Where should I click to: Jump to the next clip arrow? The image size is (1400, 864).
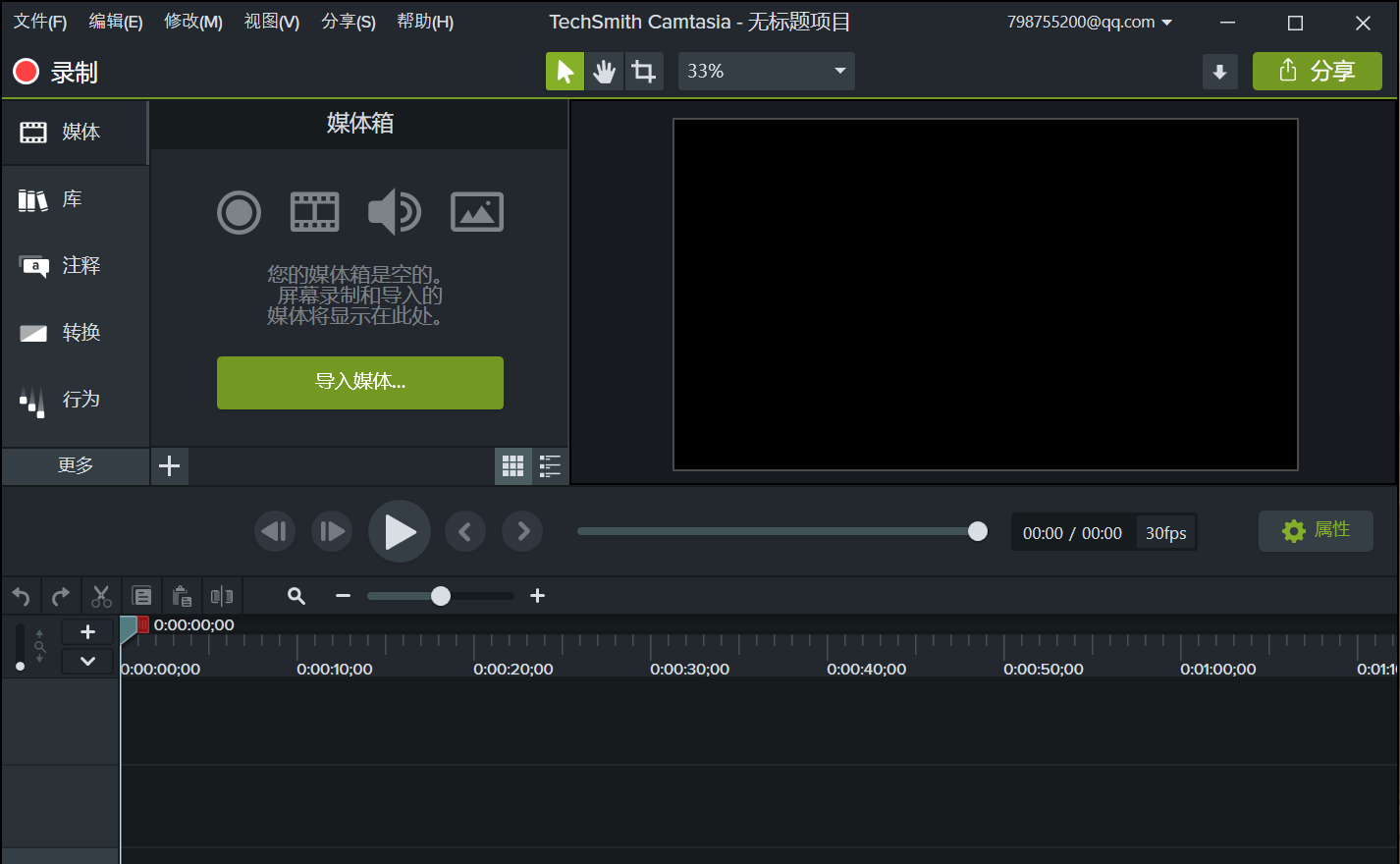pos(522,531)
